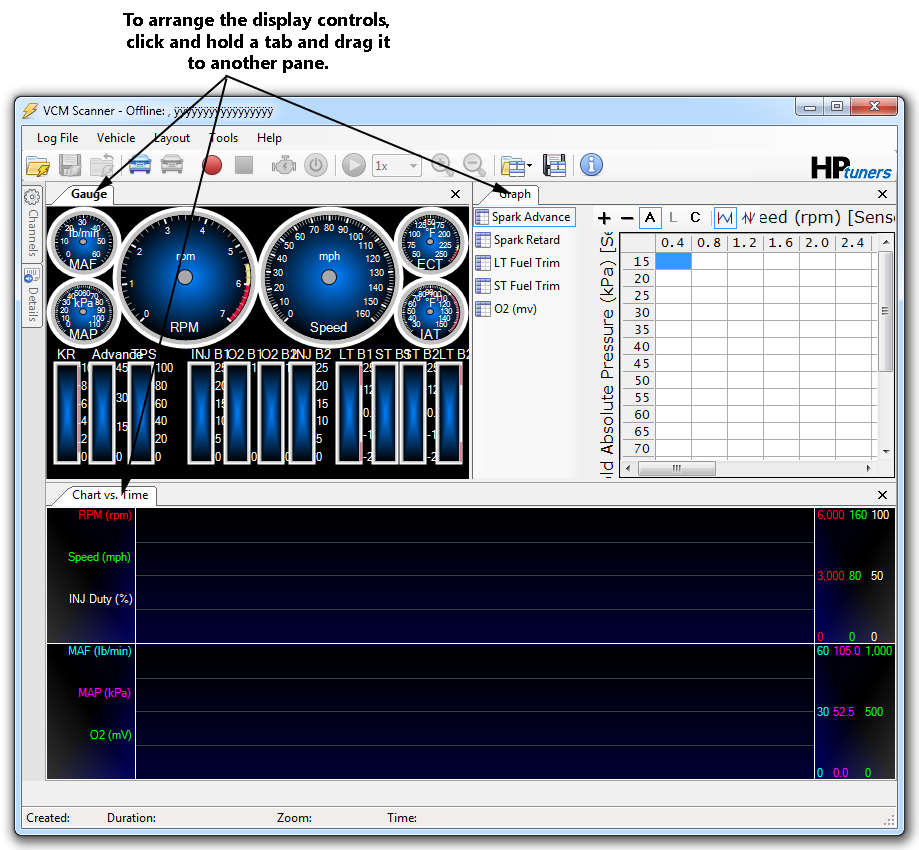Toggle the line-graph view button in graph toolbar
919x850 pixels.
[x=725, y=218]
